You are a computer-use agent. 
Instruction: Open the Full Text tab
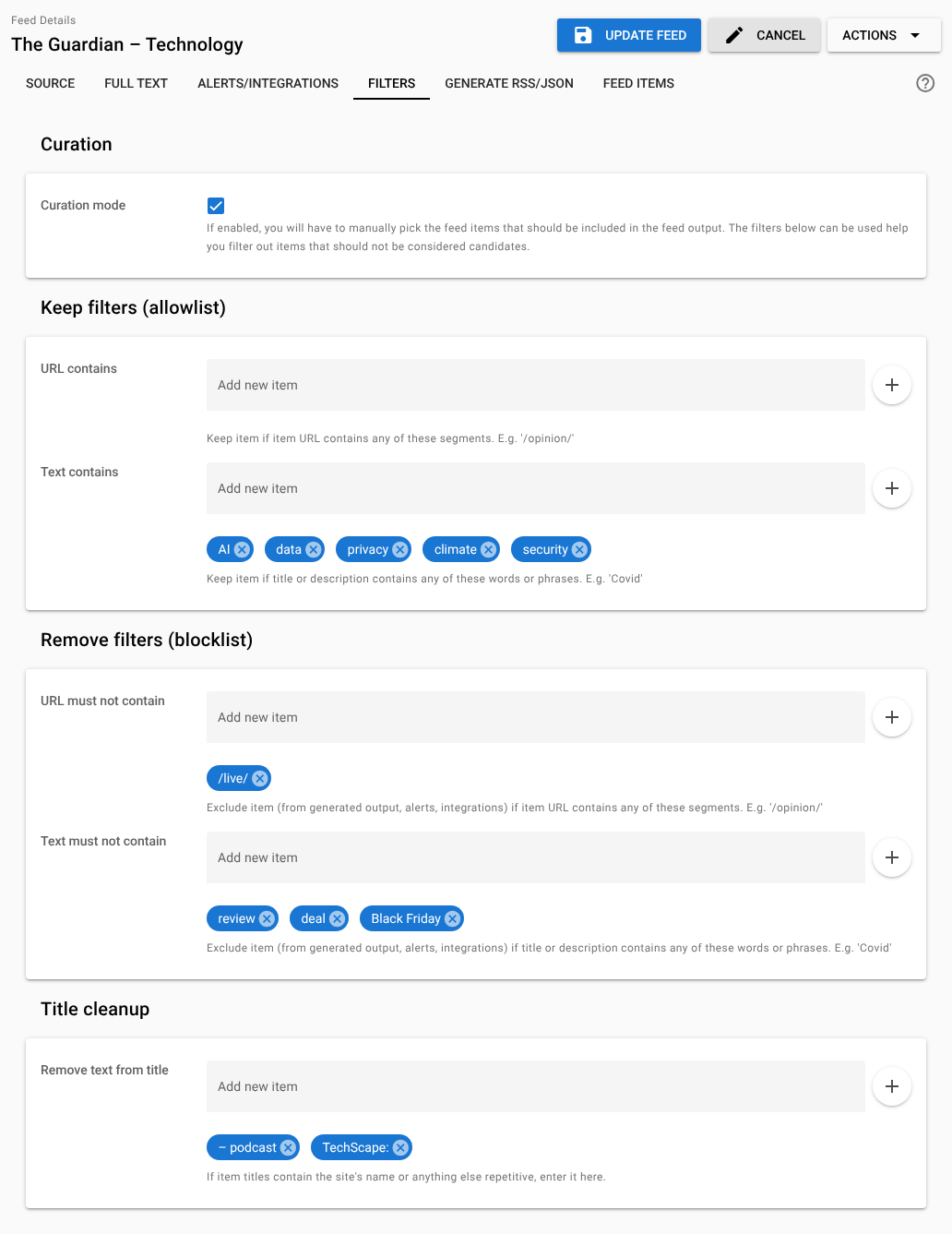137,83
